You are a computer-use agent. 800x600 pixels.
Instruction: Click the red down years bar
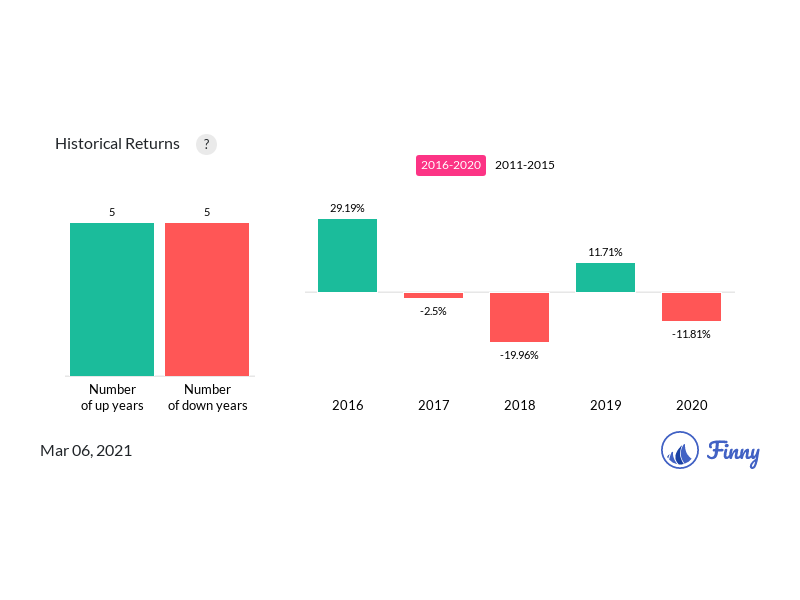(207, 299)
